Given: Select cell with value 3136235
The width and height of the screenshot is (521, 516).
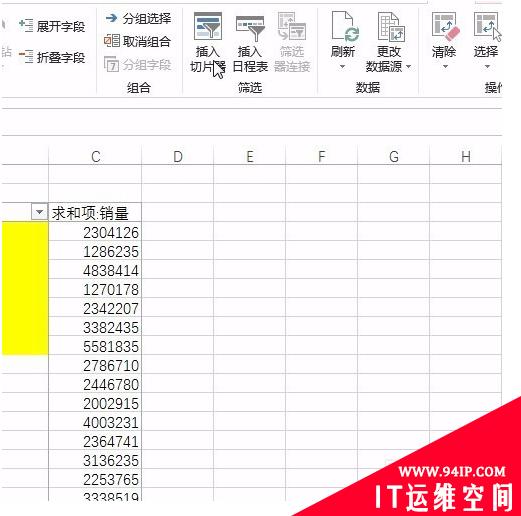Looking at the screenshot, I should point(95,460).
